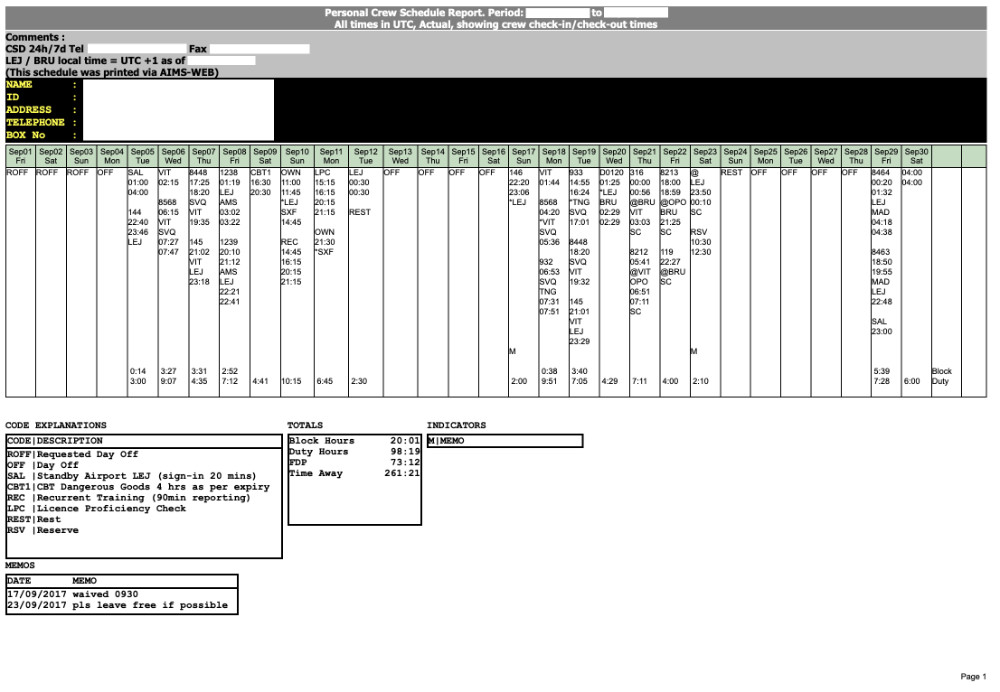
Task: Click the CSD 24h/7d Tel field
Action: [x=137, y=48]
